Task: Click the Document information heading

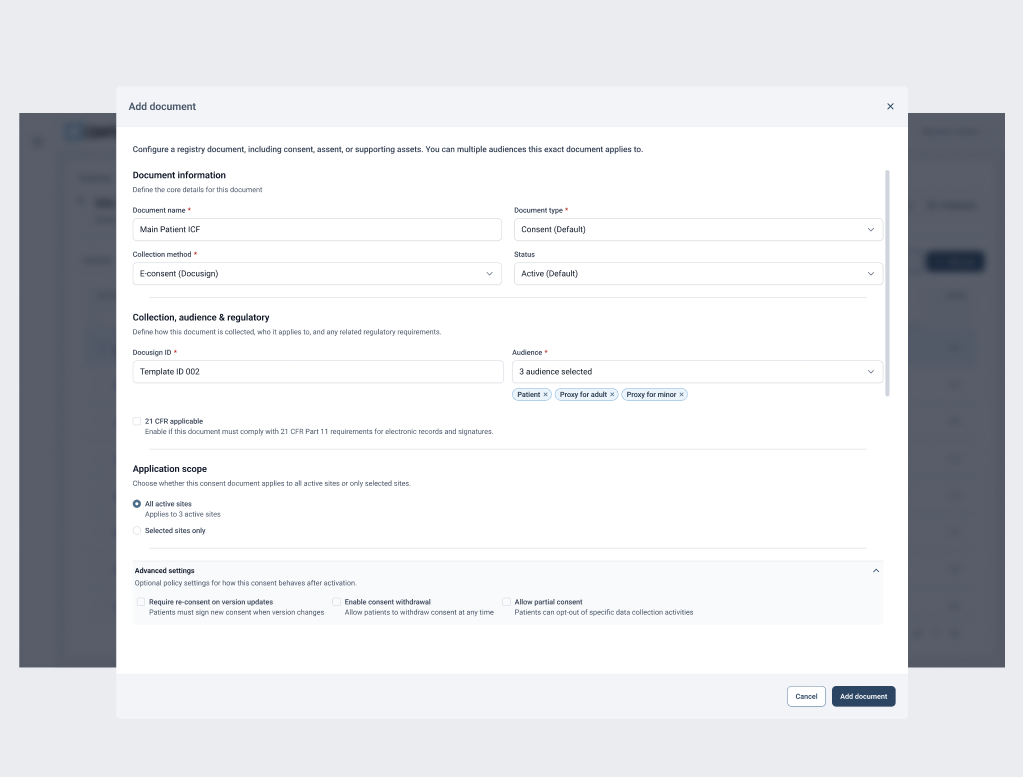Action: point(179,175)
